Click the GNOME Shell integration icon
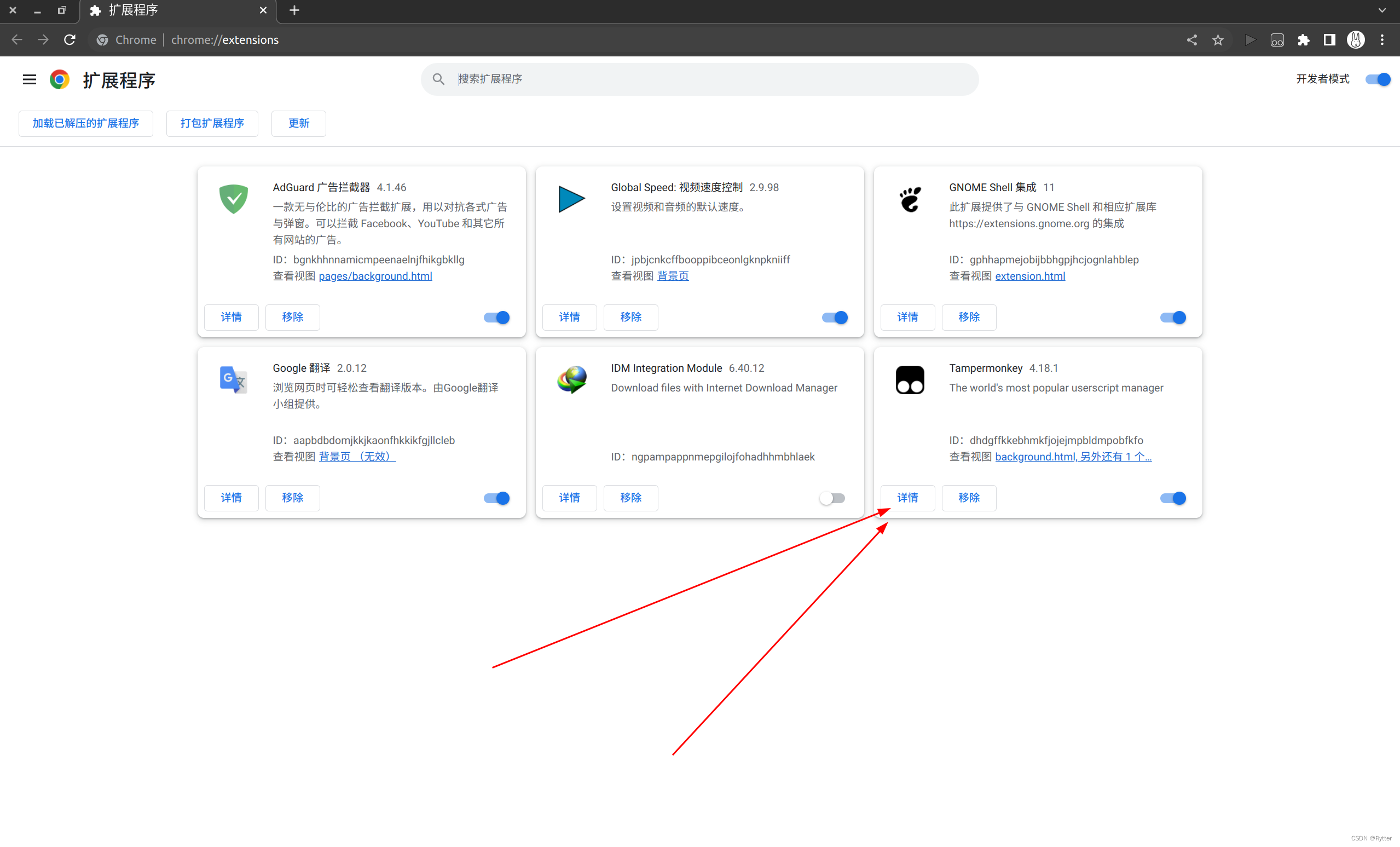The width and height of the screenshot is (1400, 847). point(909,199)
